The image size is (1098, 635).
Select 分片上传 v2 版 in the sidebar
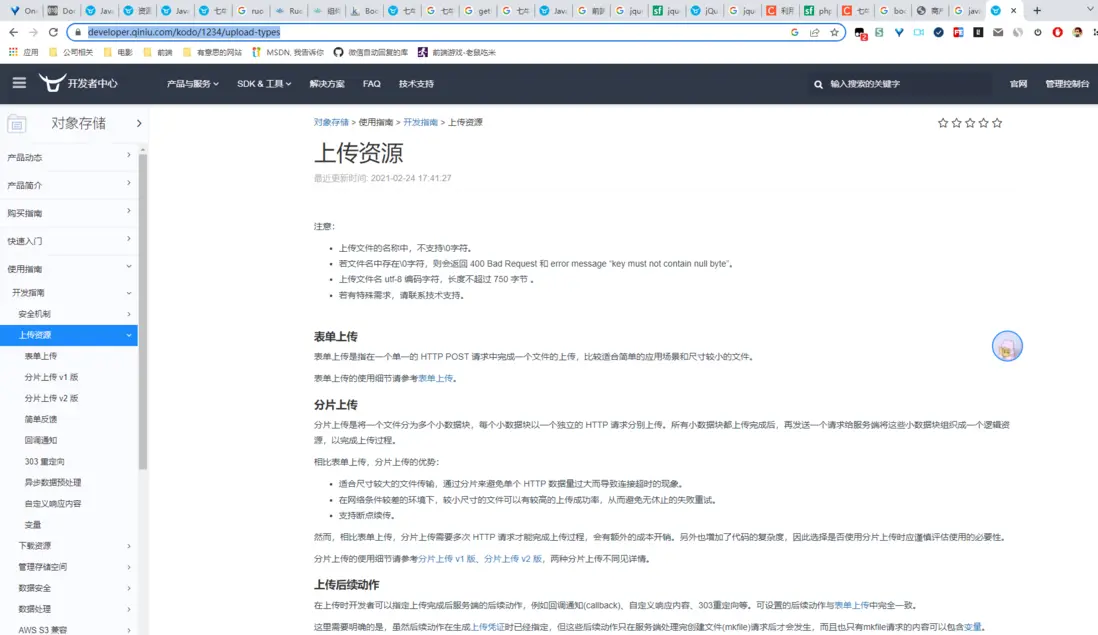51,398
